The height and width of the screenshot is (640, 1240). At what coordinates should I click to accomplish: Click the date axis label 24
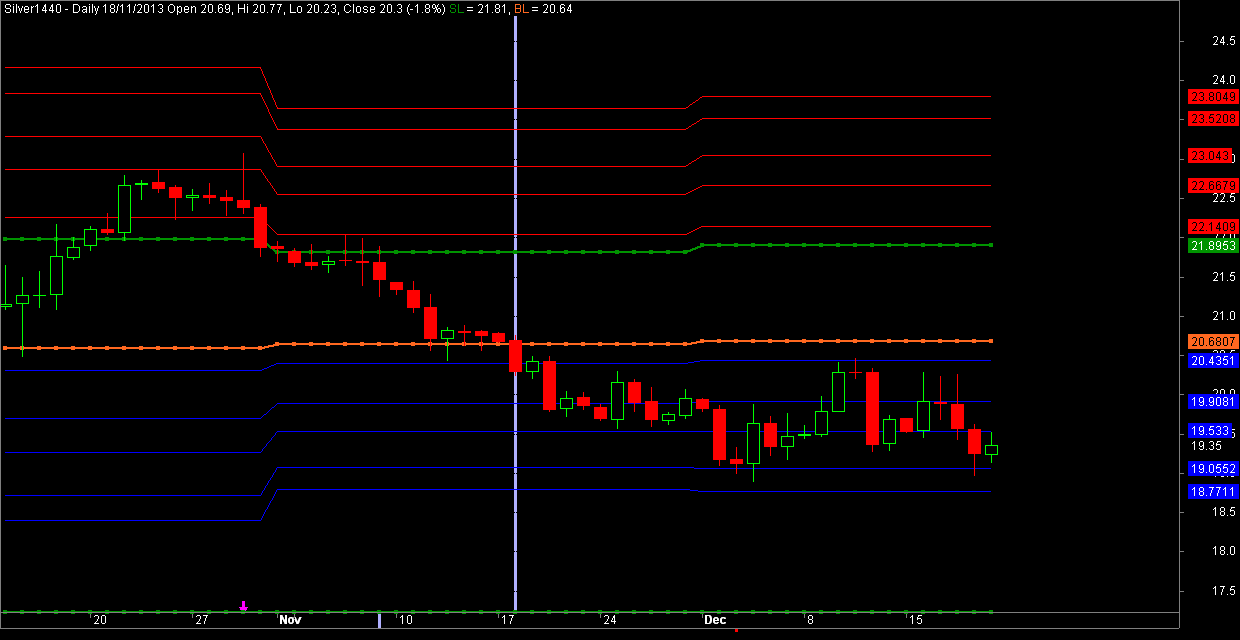(x=608, y=621)
